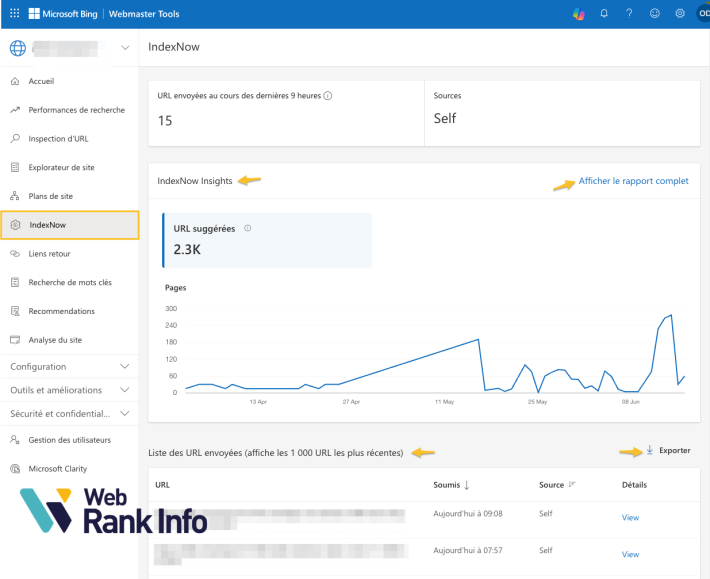Screen dimensions: 710x579
Task: Click the IndexNow gear icon in sidebar
Action: coord(15,225)
